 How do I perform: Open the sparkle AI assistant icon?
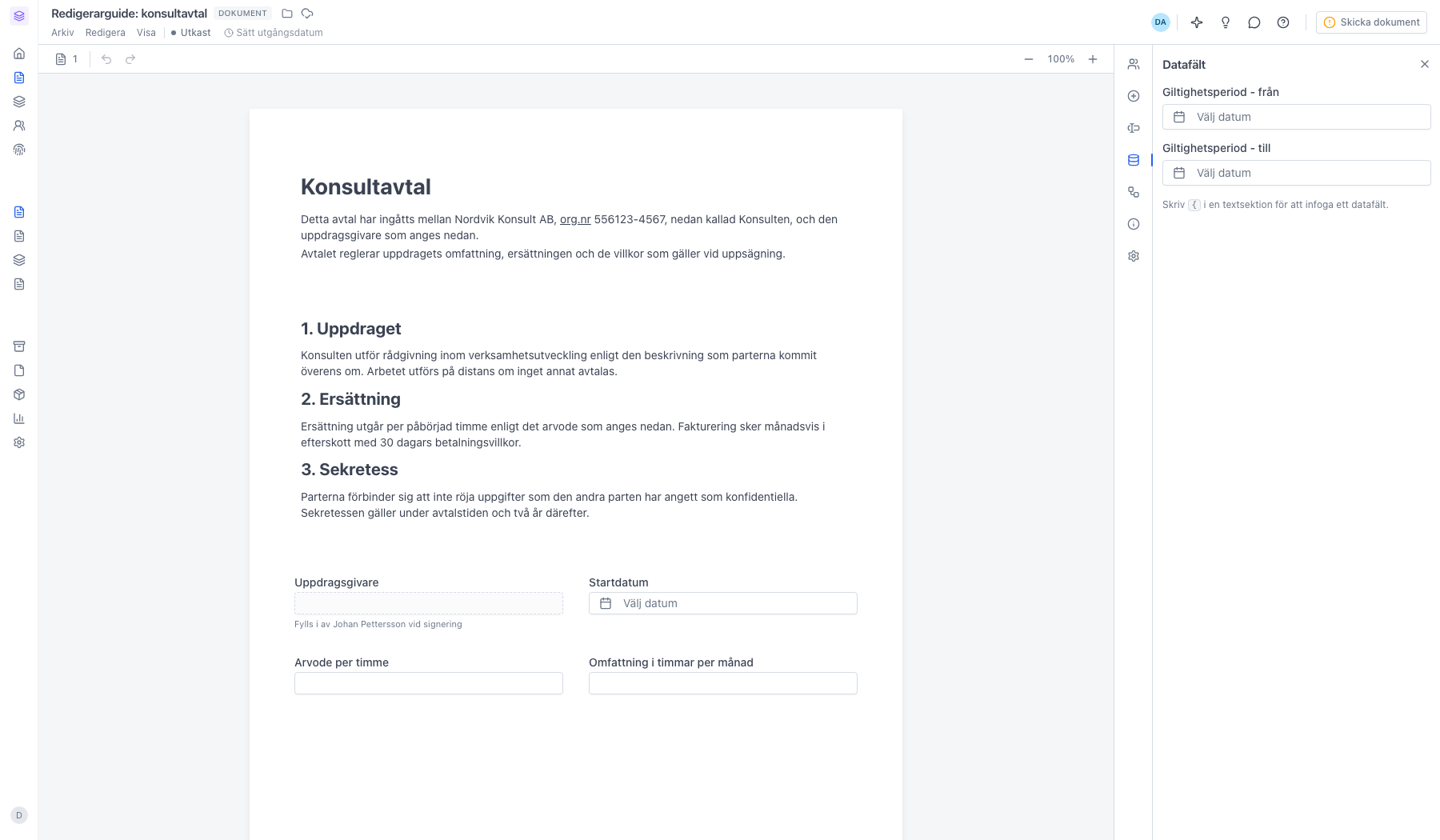click(1197, 22)
